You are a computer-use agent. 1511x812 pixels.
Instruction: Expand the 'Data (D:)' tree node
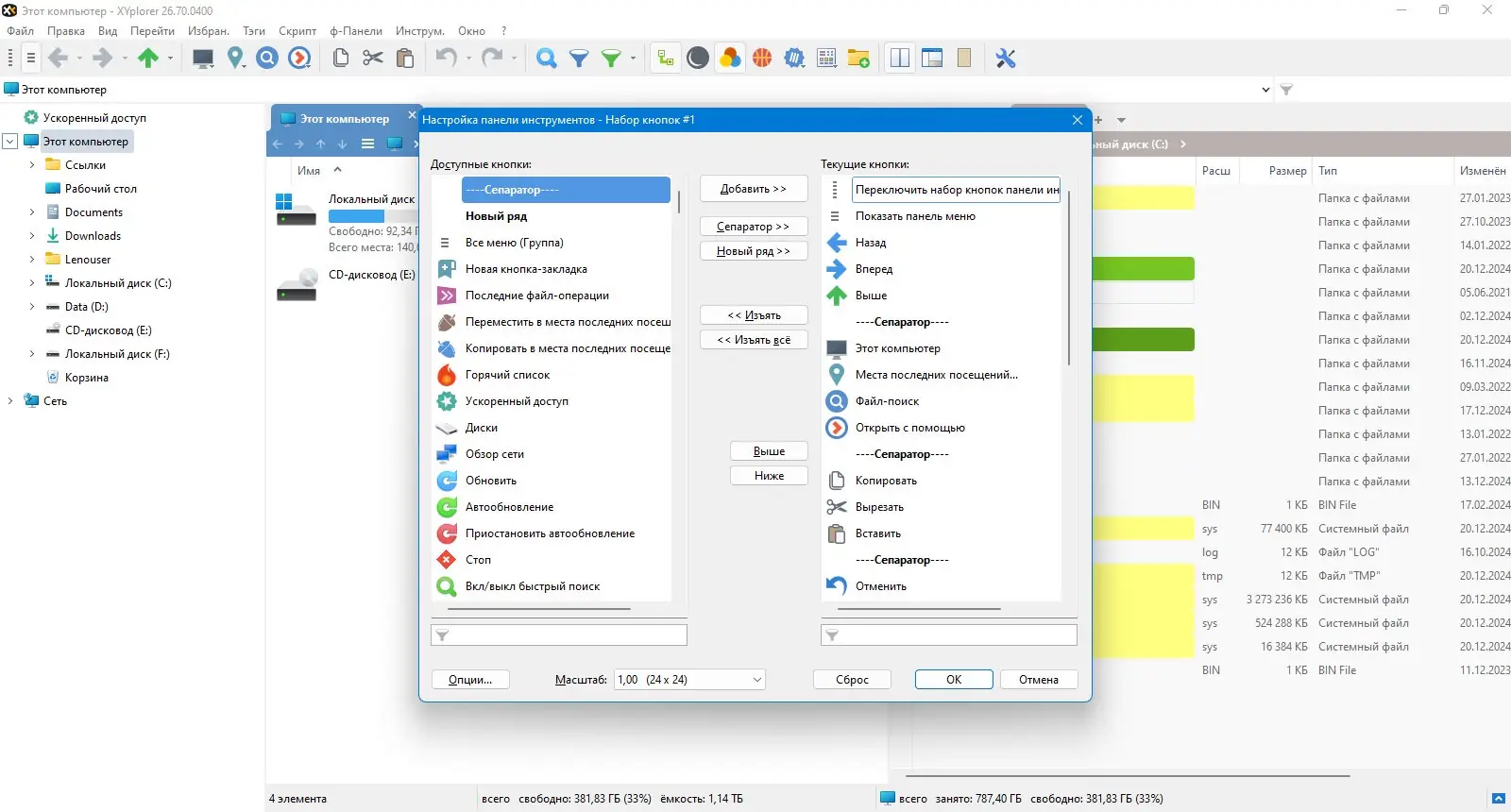[32, 307]
